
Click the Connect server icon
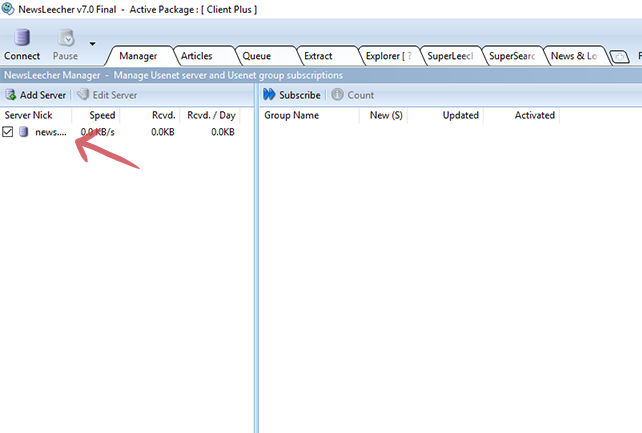pos(22,38)
